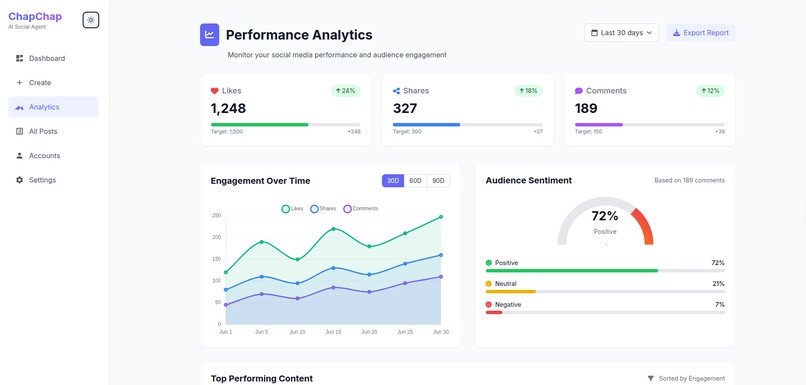This screenshot has height=385, width=806.
Task: Click the ChapChap logo text
Action: pos(35,16)
